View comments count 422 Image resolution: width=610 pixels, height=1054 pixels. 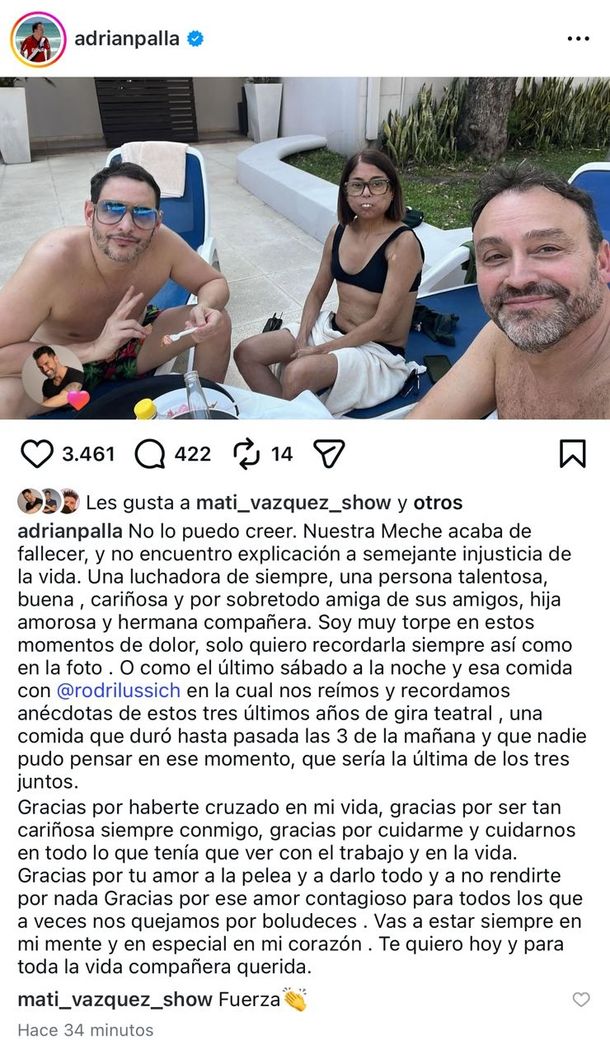192,454
